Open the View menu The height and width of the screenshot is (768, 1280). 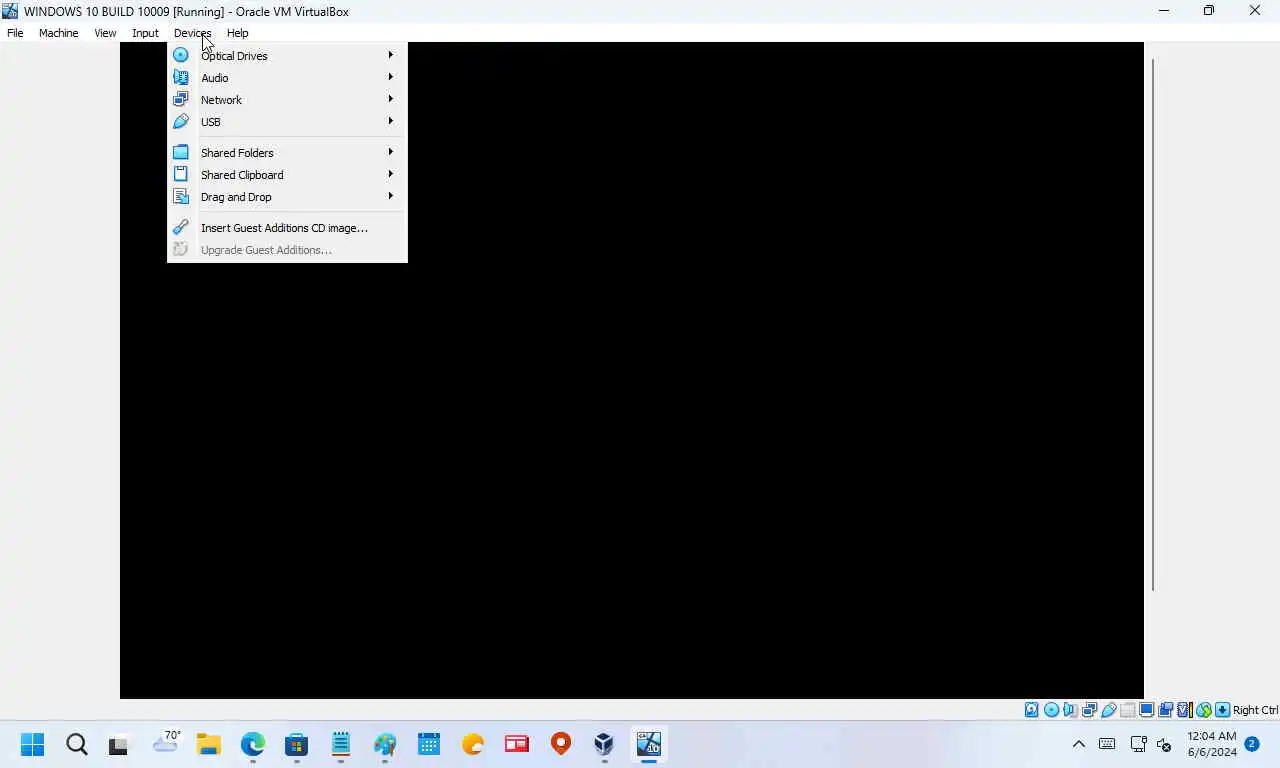tap(105, 33)
